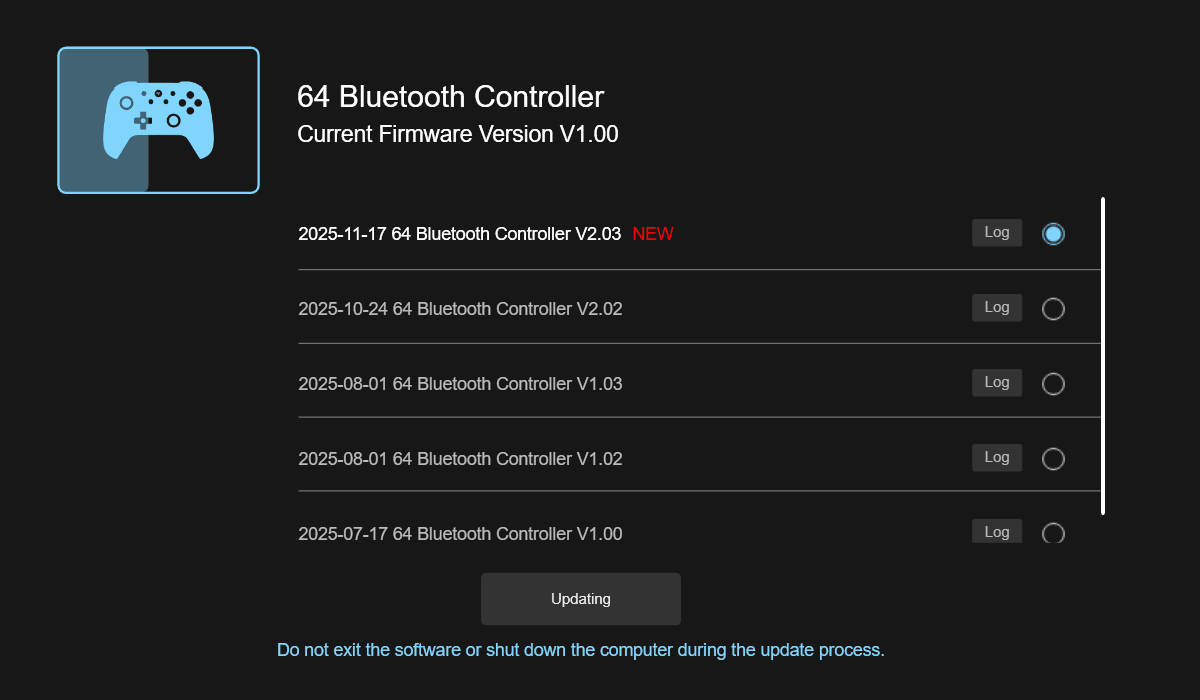1200x700 pixels.
Task: Click the 2025-08-01 V1.02 firmware entry text
Action: click(x=460, y=459)
